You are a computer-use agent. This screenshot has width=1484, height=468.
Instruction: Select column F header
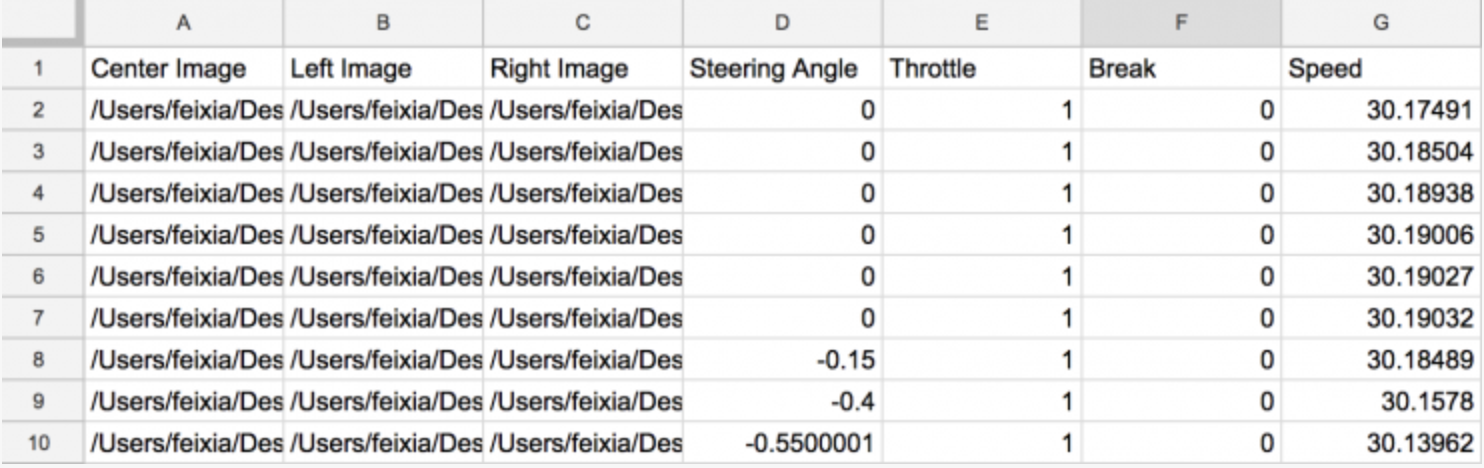point(1182,23)
